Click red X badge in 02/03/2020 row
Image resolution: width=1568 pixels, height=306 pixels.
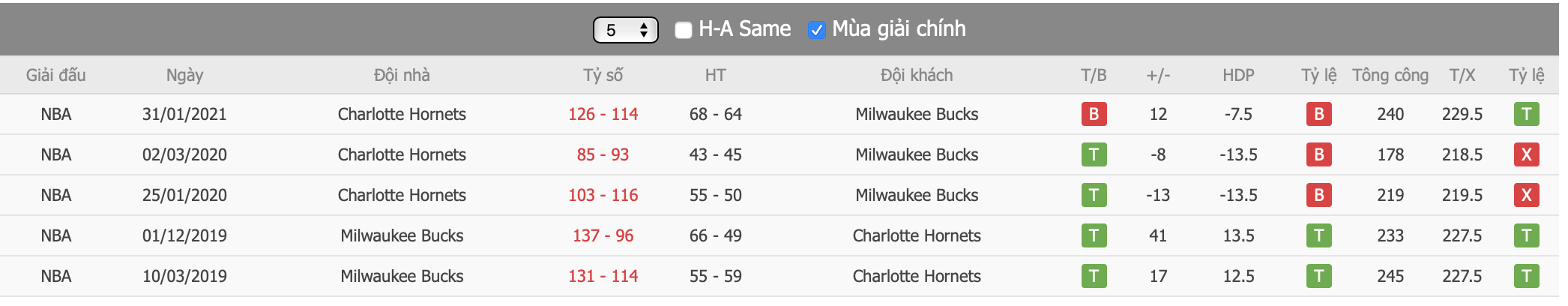1526,154
